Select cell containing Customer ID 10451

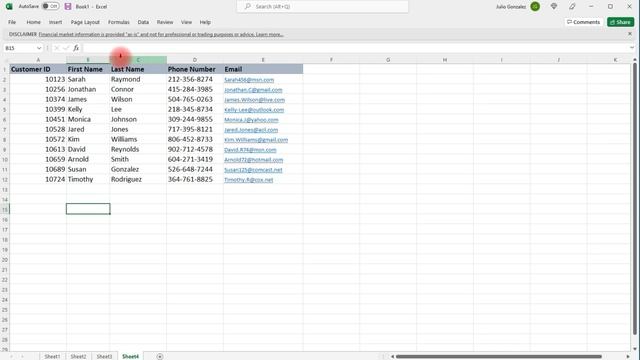pyautogui.click(x=38, y=119)
